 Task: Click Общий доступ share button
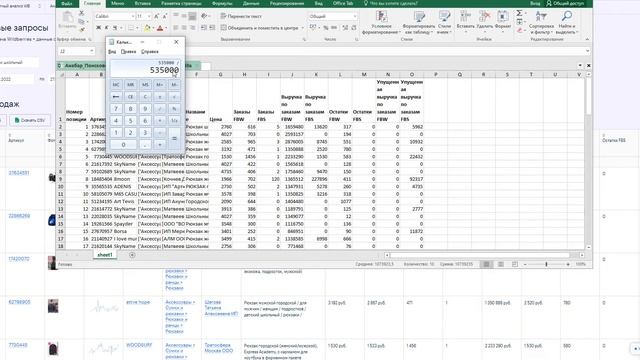[565, 3]
